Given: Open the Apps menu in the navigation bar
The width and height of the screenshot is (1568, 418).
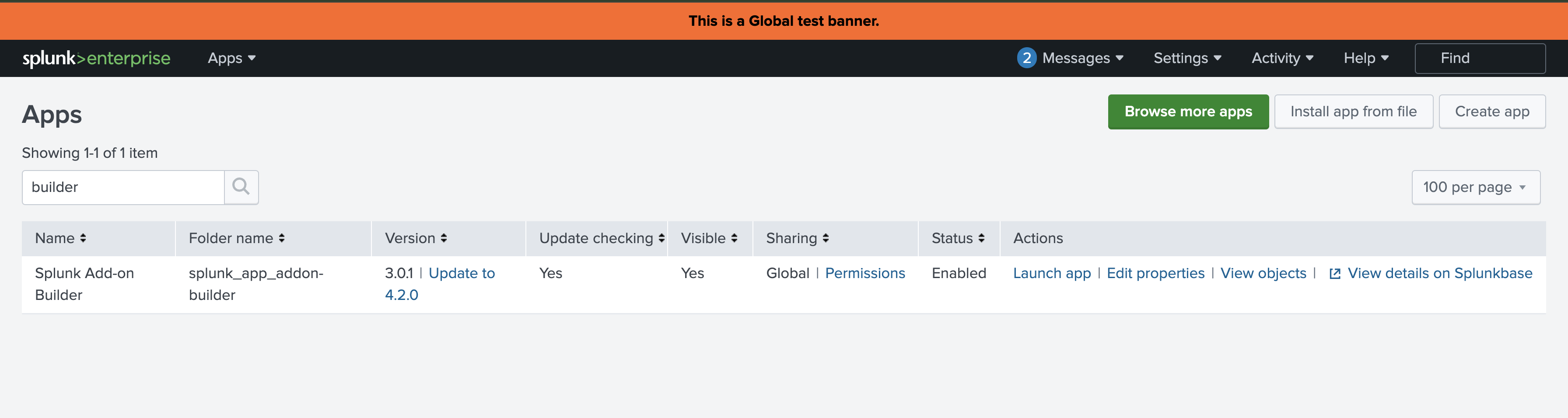Looking at the screenshot, I should pos(231,58).
